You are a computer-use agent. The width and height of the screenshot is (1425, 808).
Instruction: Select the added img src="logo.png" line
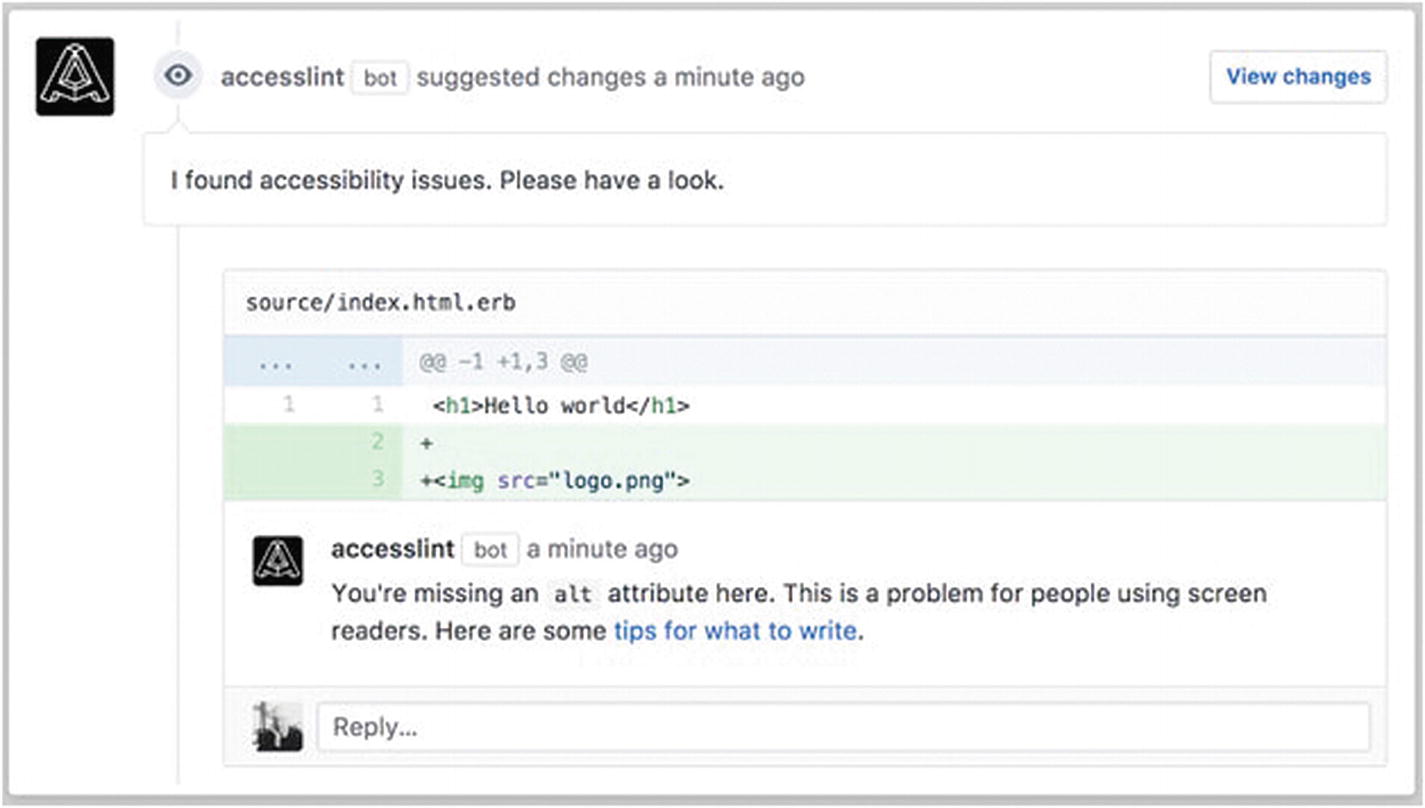point(555,481)
